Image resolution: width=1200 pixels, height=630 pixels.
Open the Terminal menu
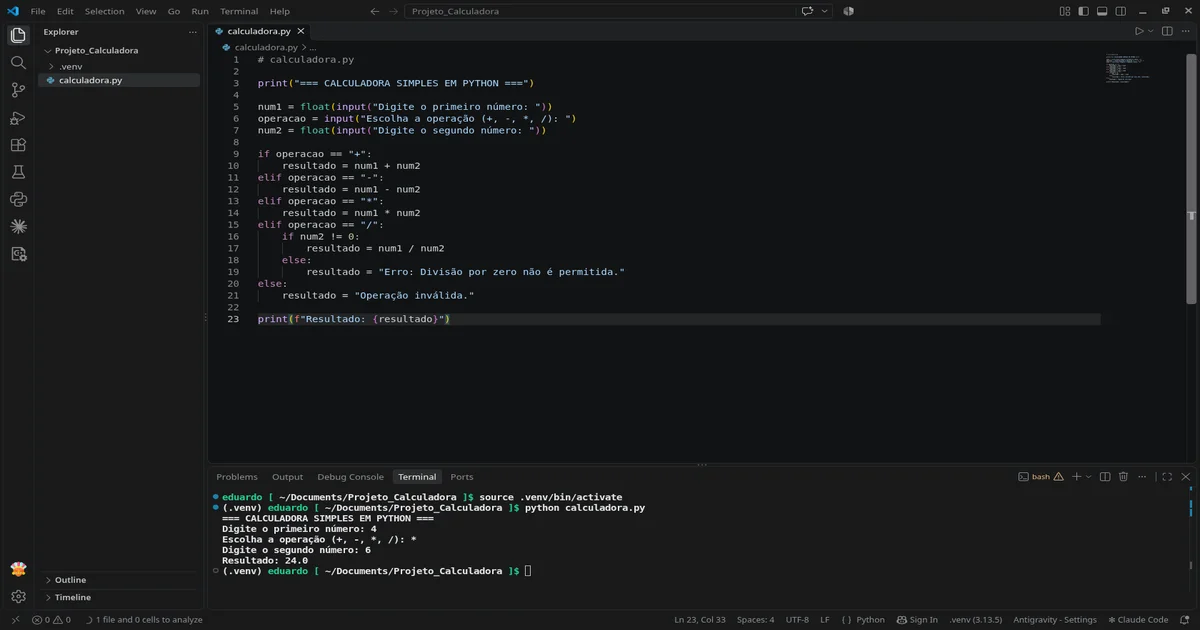click(239, 11)
